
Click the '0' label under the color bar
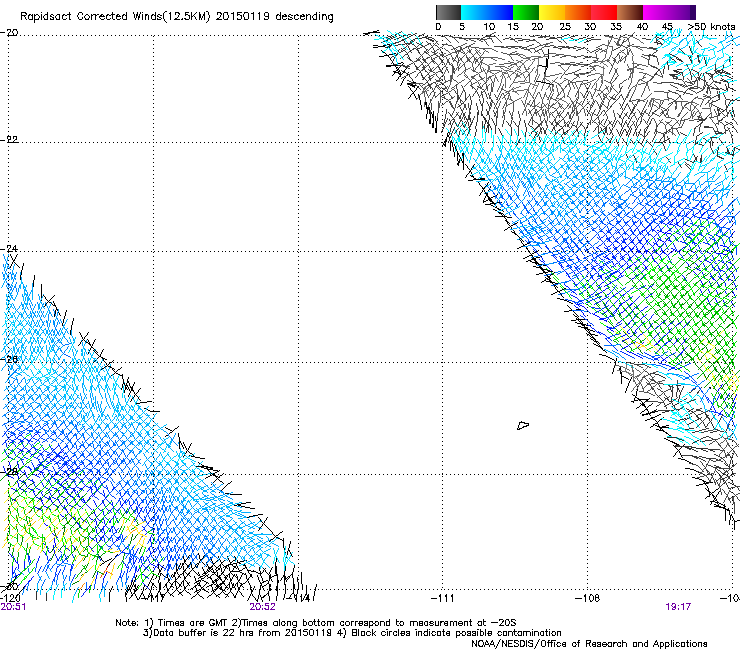tap(438, 26)
